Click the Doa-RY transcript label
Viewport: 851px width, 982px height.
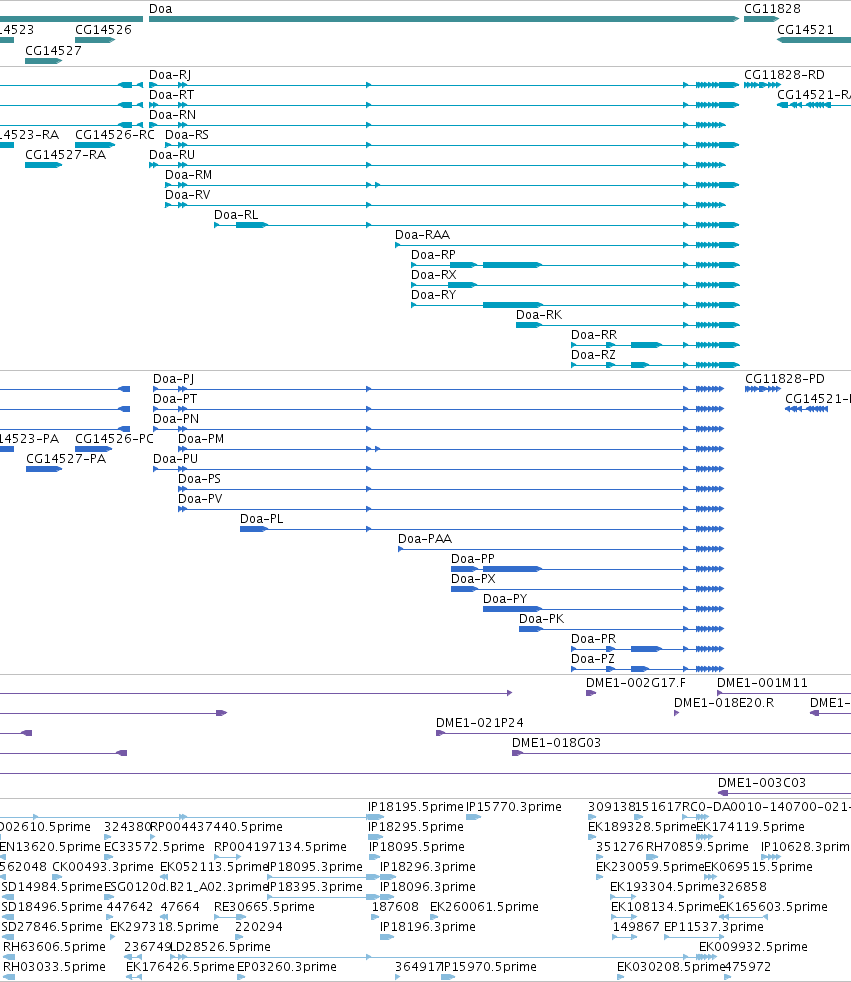[x=433, y=295]
